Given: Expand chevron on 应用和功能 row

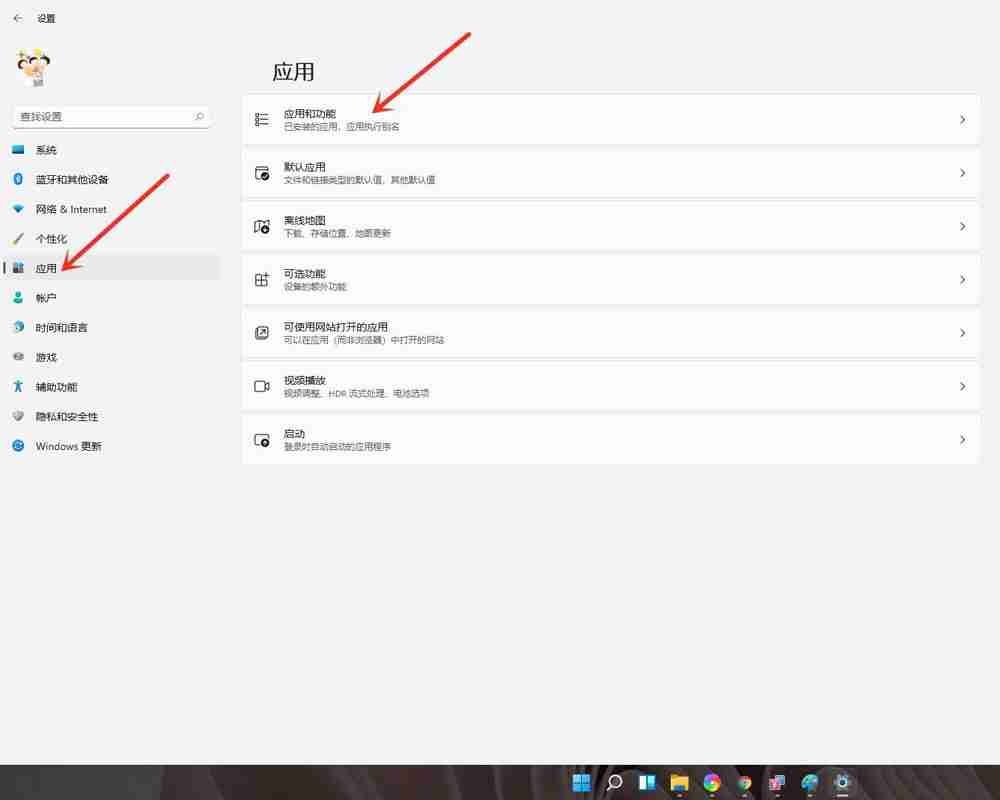Looking at the screenshot, I should (962, 120).
